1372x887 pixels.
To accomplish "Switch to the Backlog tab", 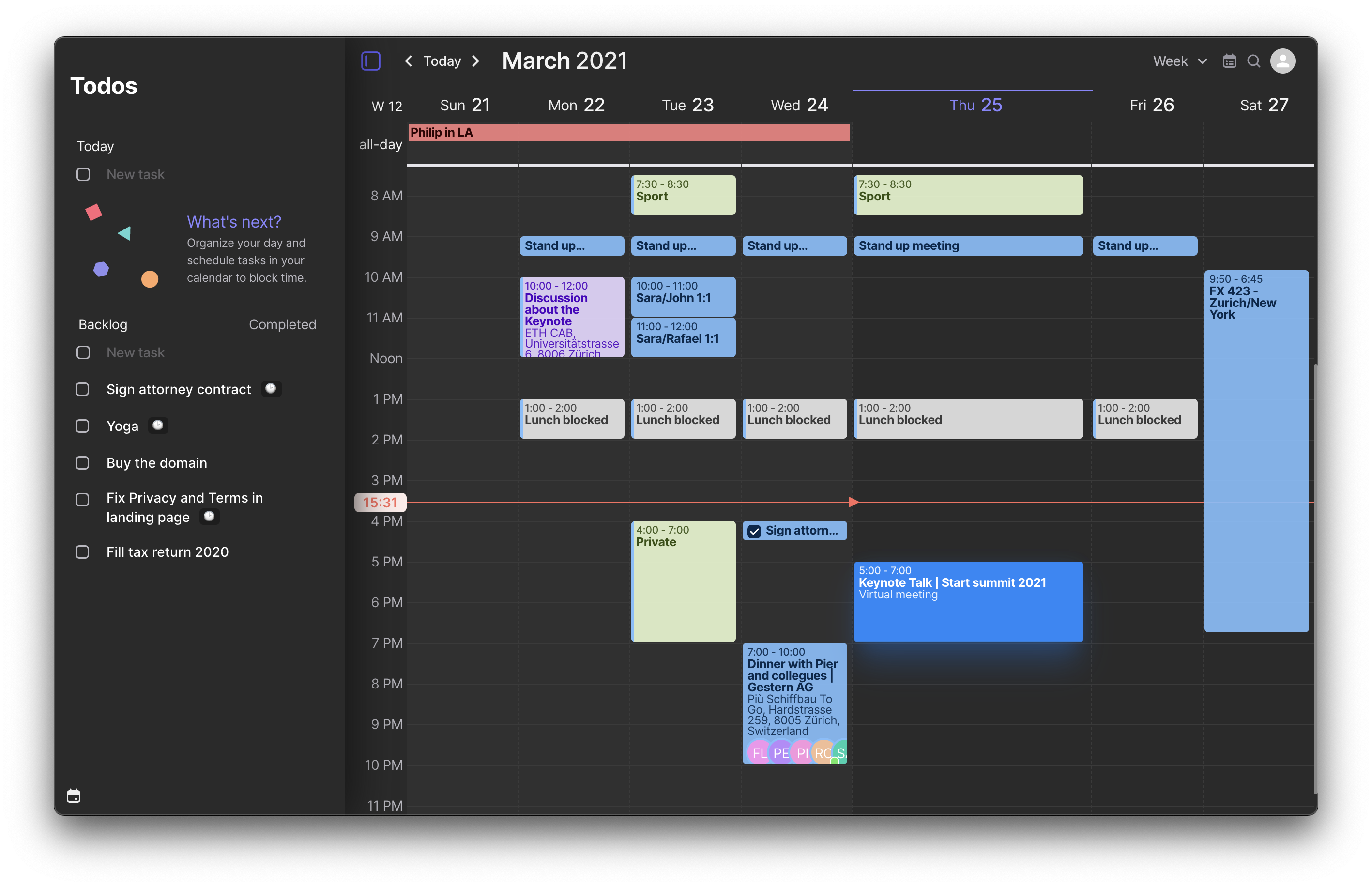I will [103, 324].
